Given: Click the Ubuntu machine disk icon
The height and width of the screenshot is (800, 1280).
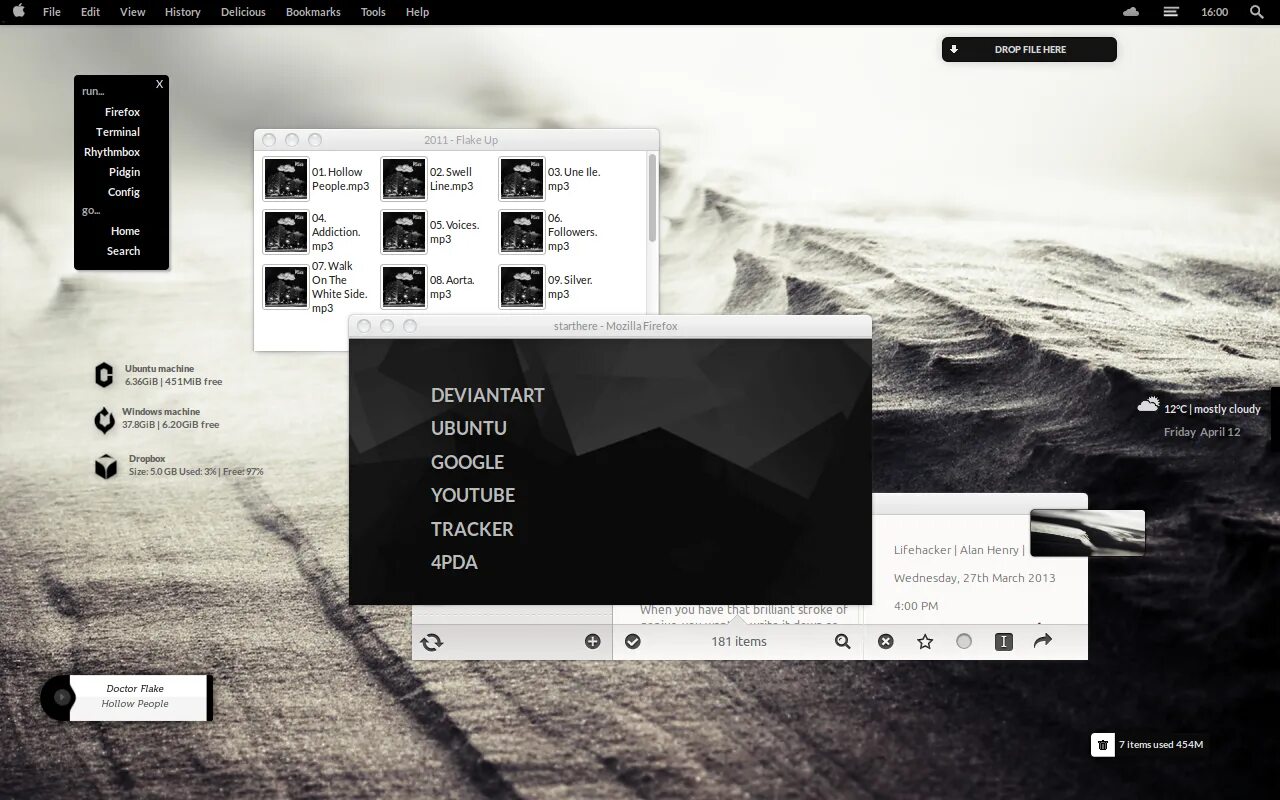Looking at the screenshot, I should pyautogui.click(x=104, y=375).
